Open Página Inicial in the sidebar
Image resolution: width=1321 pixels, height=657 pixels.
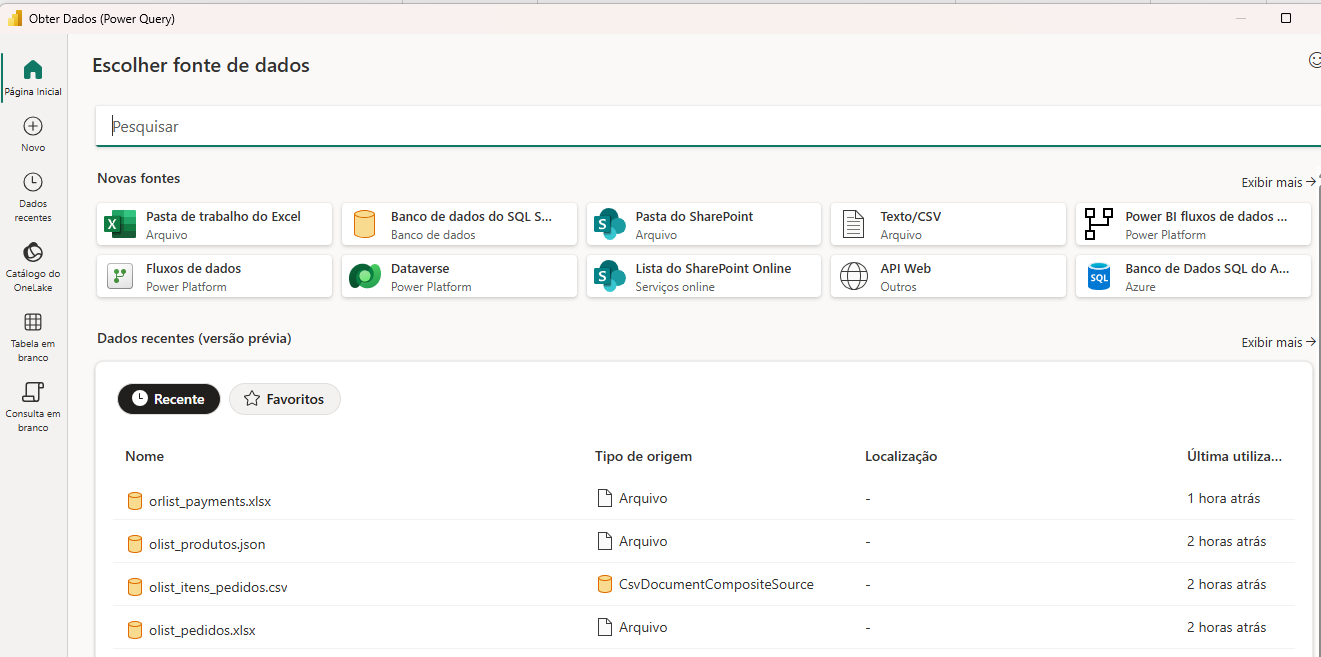point(33,77)
